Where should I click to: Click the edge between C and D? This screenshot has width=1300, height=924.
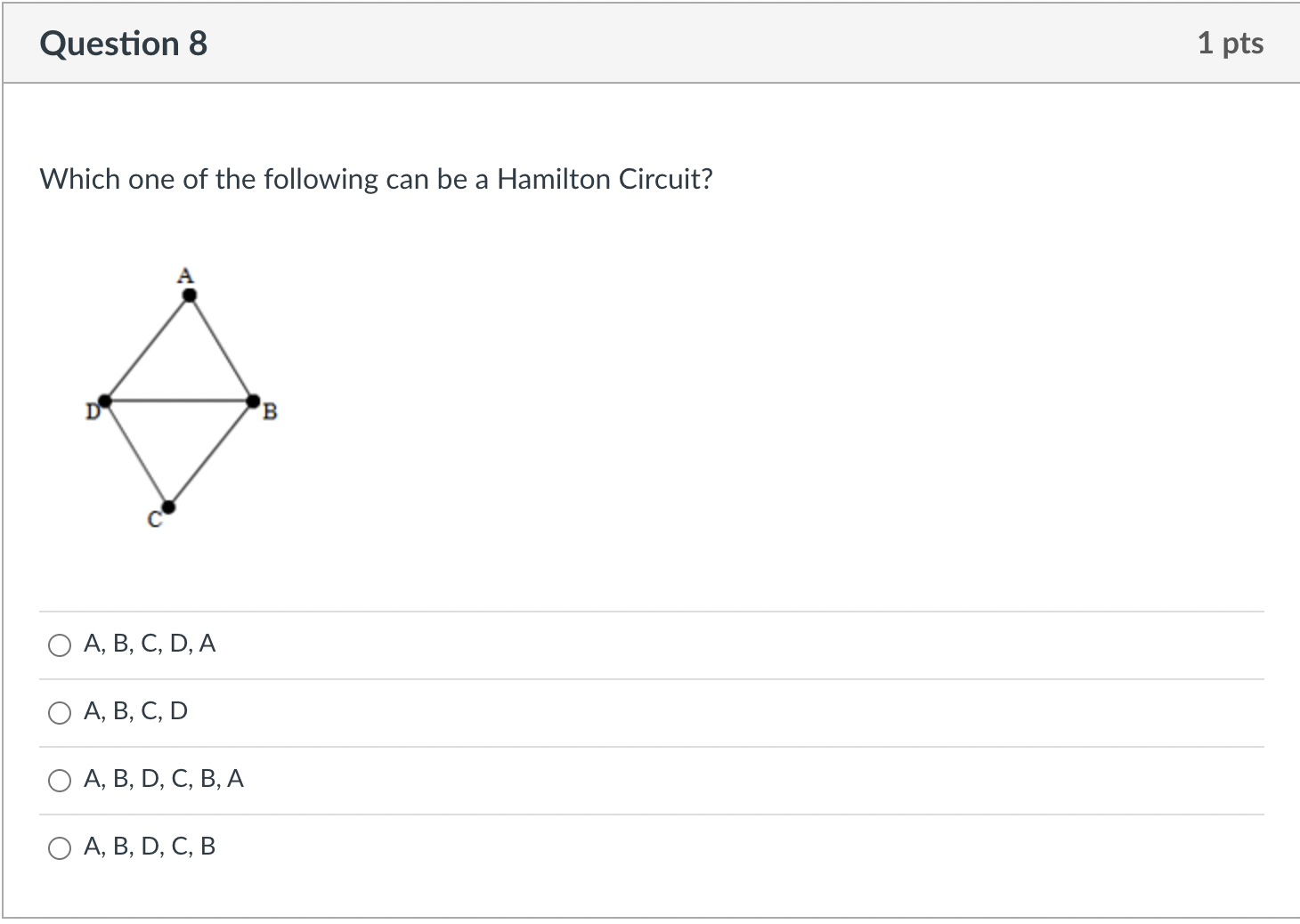tap(135, 454)
